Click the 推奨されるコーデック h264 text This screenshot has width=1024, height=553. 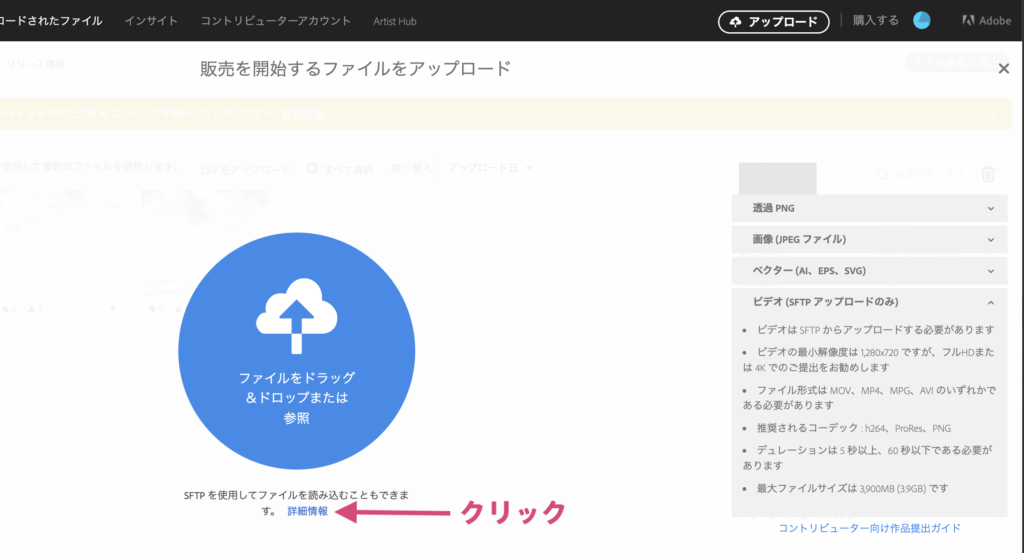(x=854, y=428)
